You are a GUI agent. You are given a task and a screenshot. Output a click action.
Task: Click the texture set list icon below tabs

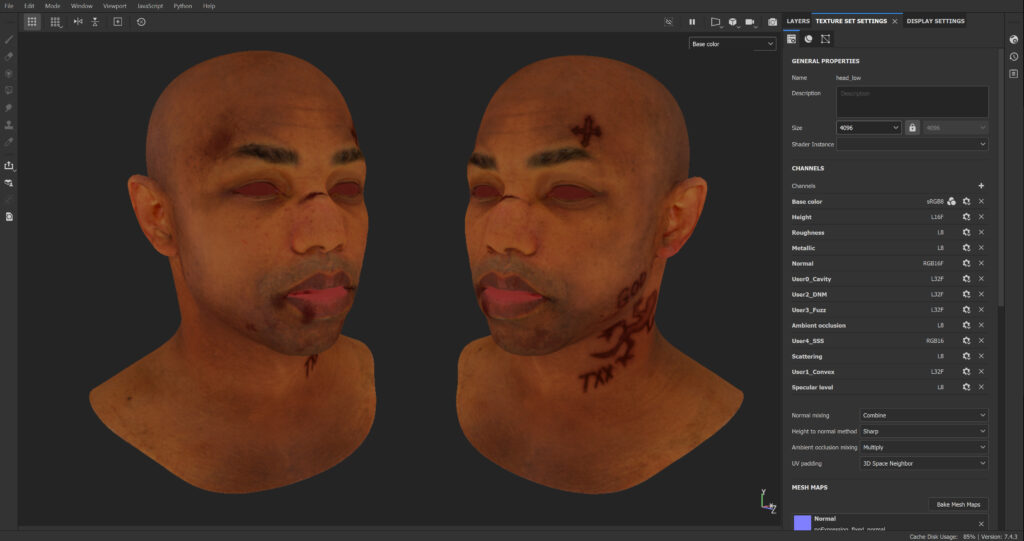point(792,39)
